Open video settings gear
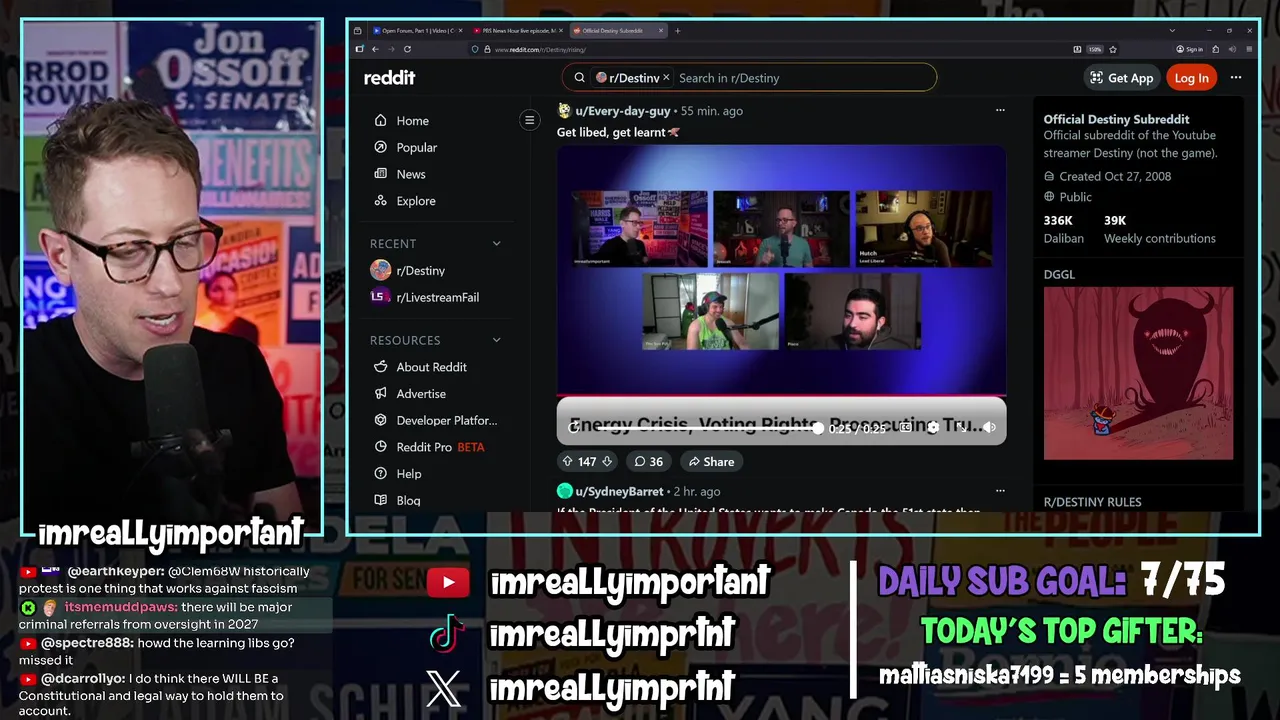This screenshot has width=1280, height=720. pyautogui.click(x=933, y=427)
